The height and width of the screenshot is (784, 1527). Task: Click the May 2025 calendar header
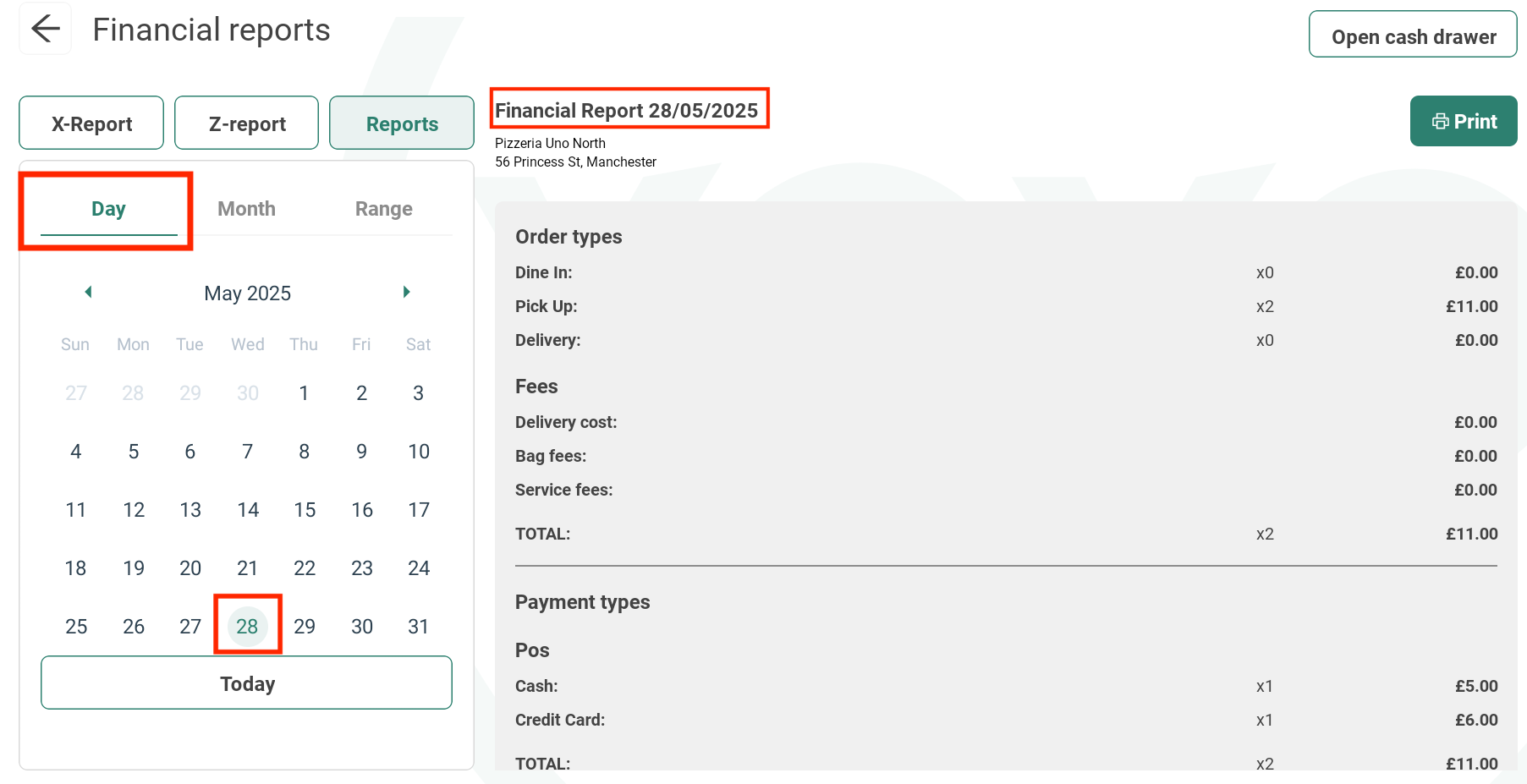click(246, 293)
